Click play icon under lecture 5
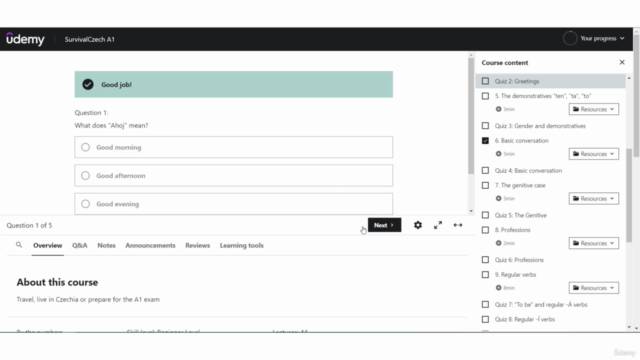Viewport: 640px width, 360px height. click(498, 109)
